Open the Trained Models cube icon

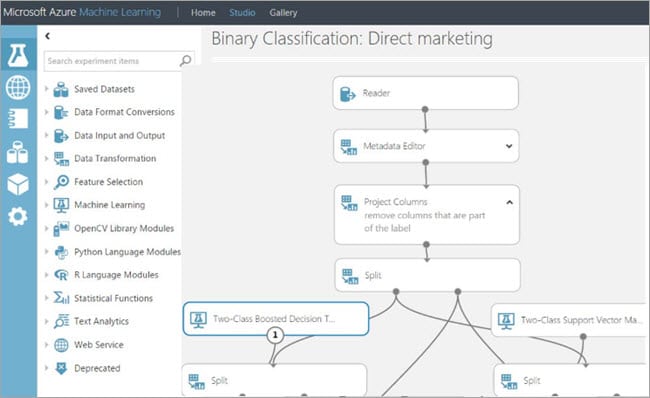[x=18, y=184]
